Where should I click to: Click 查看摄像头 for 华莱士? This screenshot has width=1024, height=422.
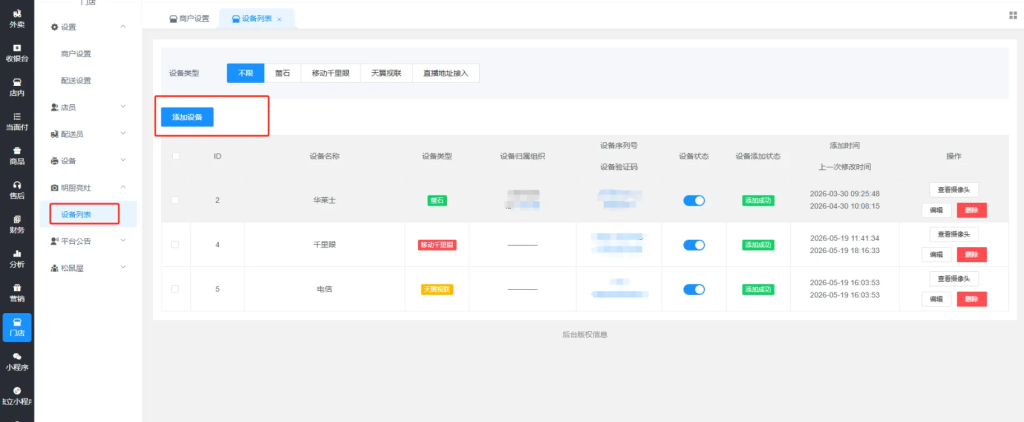pyautogui.click(x=953, y=189)
